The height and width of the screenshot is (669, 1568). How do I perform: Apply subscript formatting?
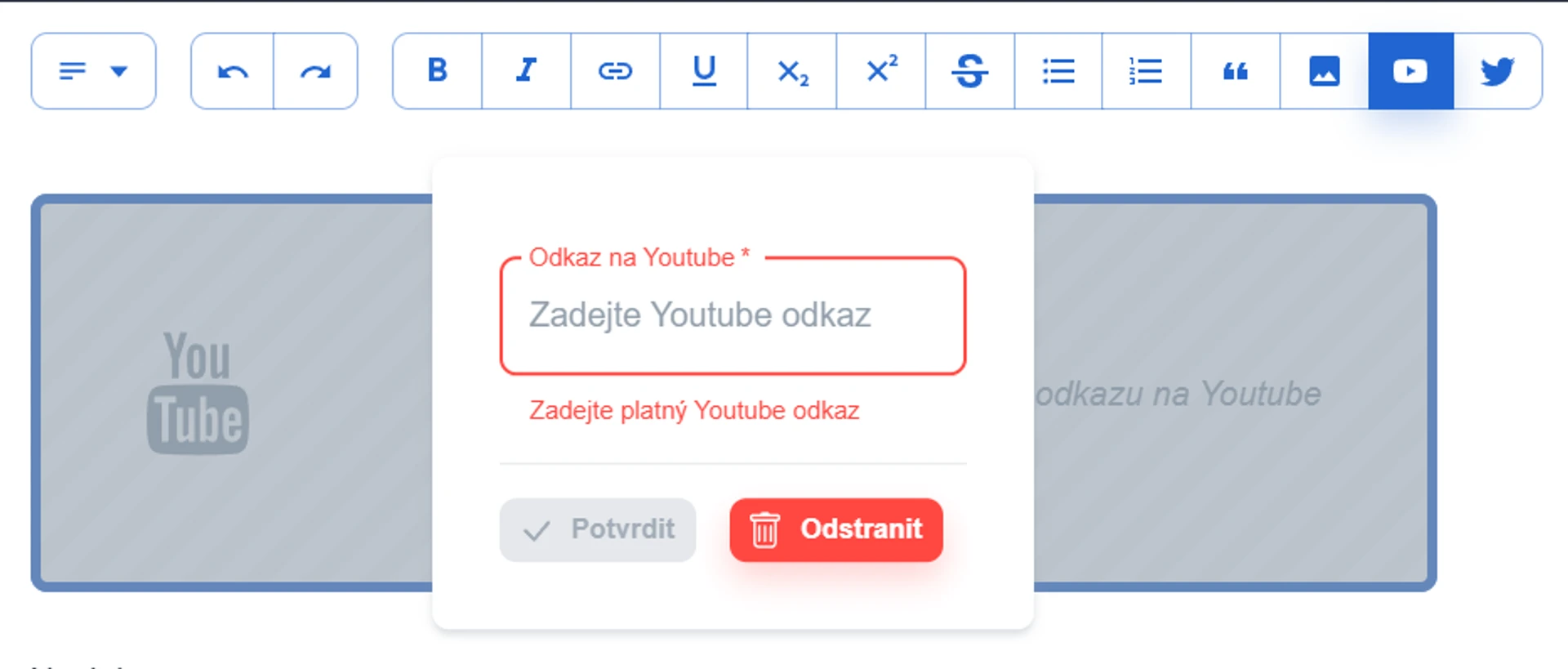tap(792, 71)
